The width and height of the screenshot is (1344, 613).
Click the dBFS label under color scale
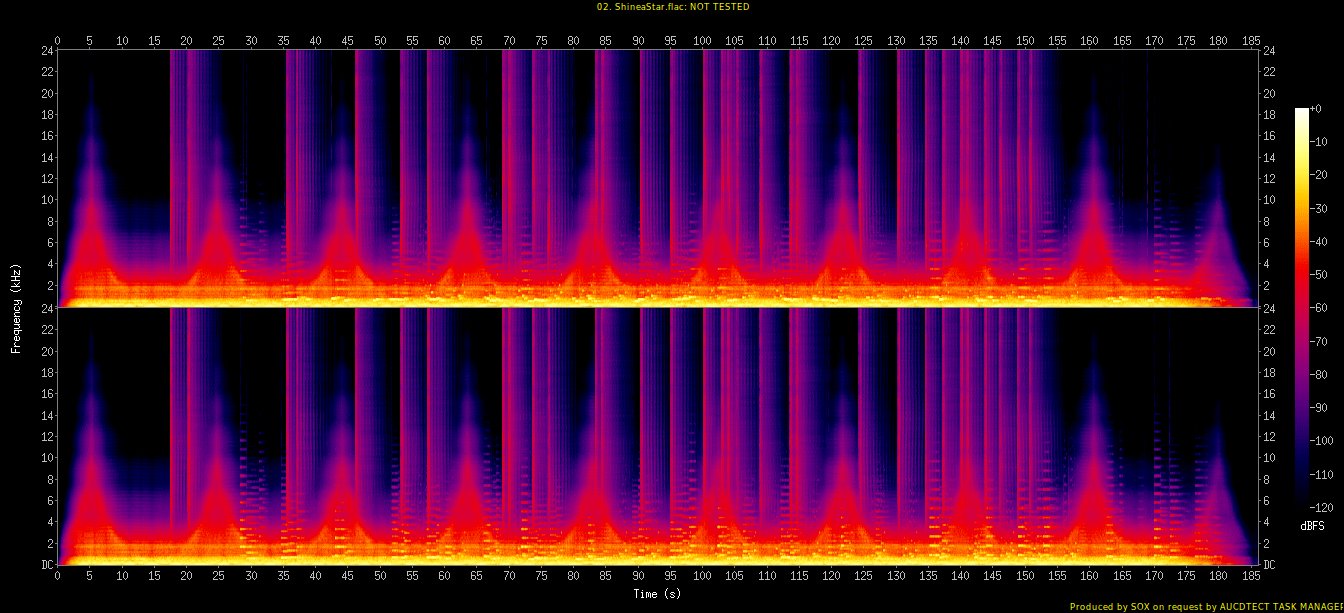click(x=1312, y=525)
